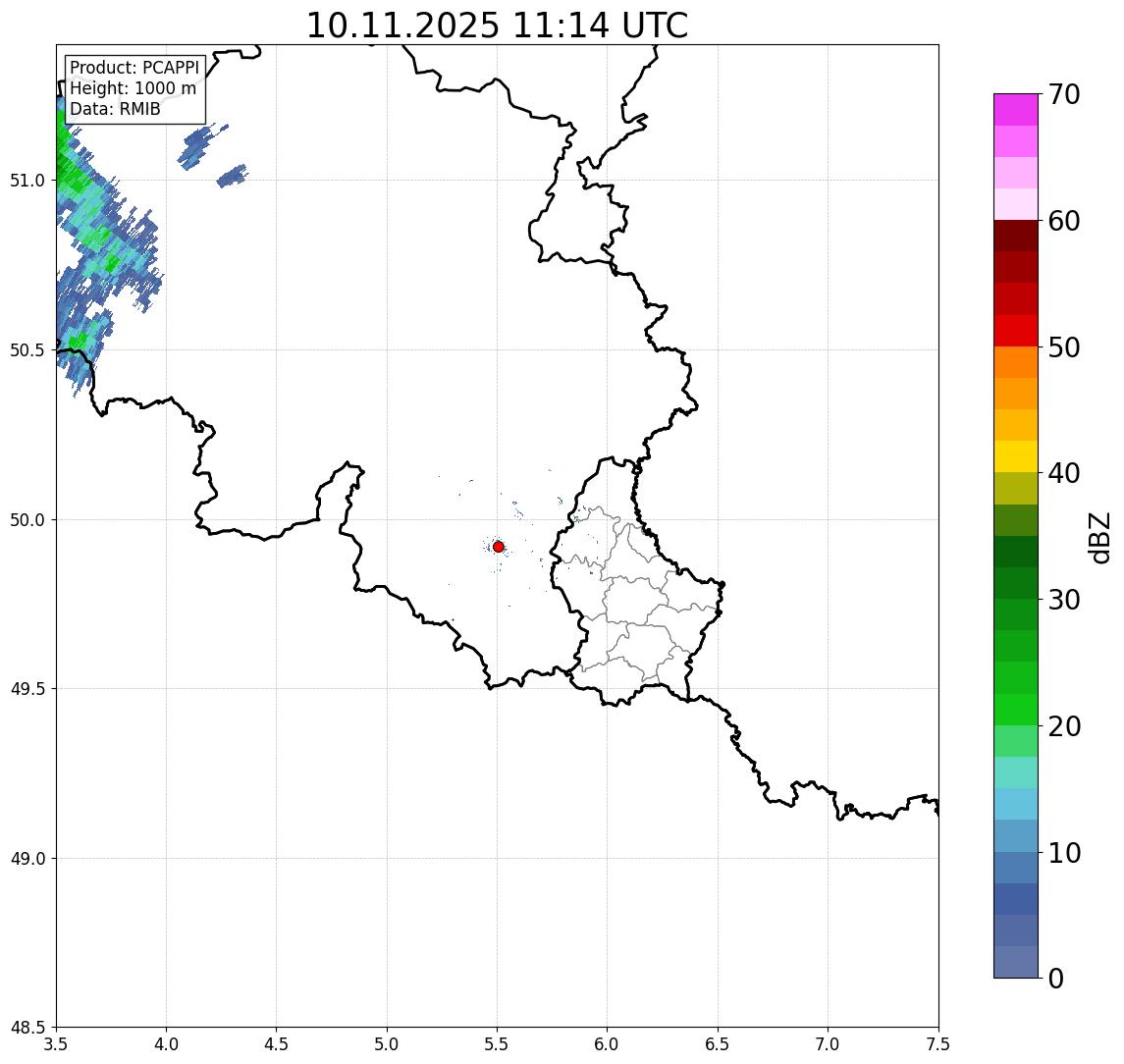The height and width of the screenshot is (1064, 1124).
Task: Click the bright red colorbar swatch just above 50
Action: [1016, 331]
